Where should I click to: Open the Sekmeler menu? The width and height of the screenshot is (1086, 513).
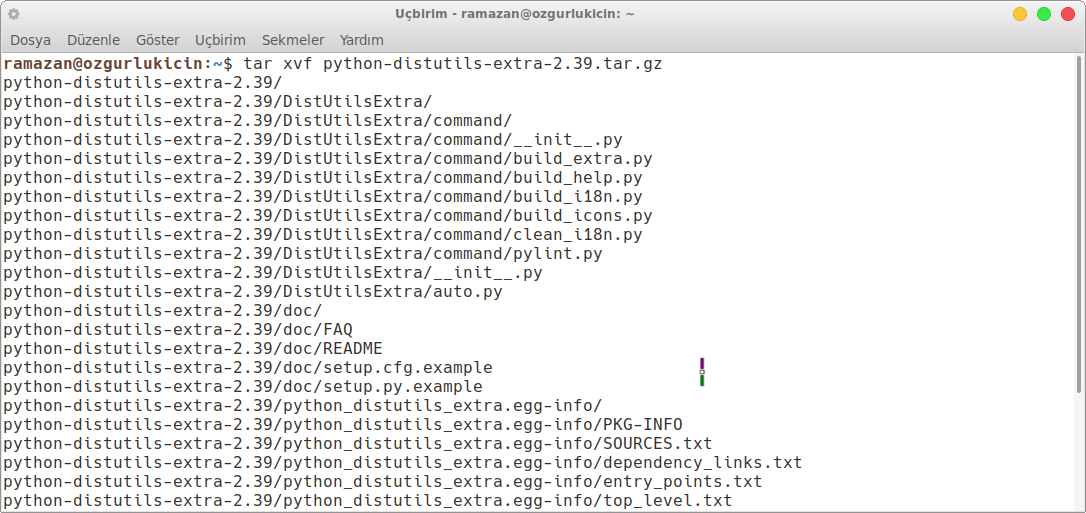(x=293, y=40)
